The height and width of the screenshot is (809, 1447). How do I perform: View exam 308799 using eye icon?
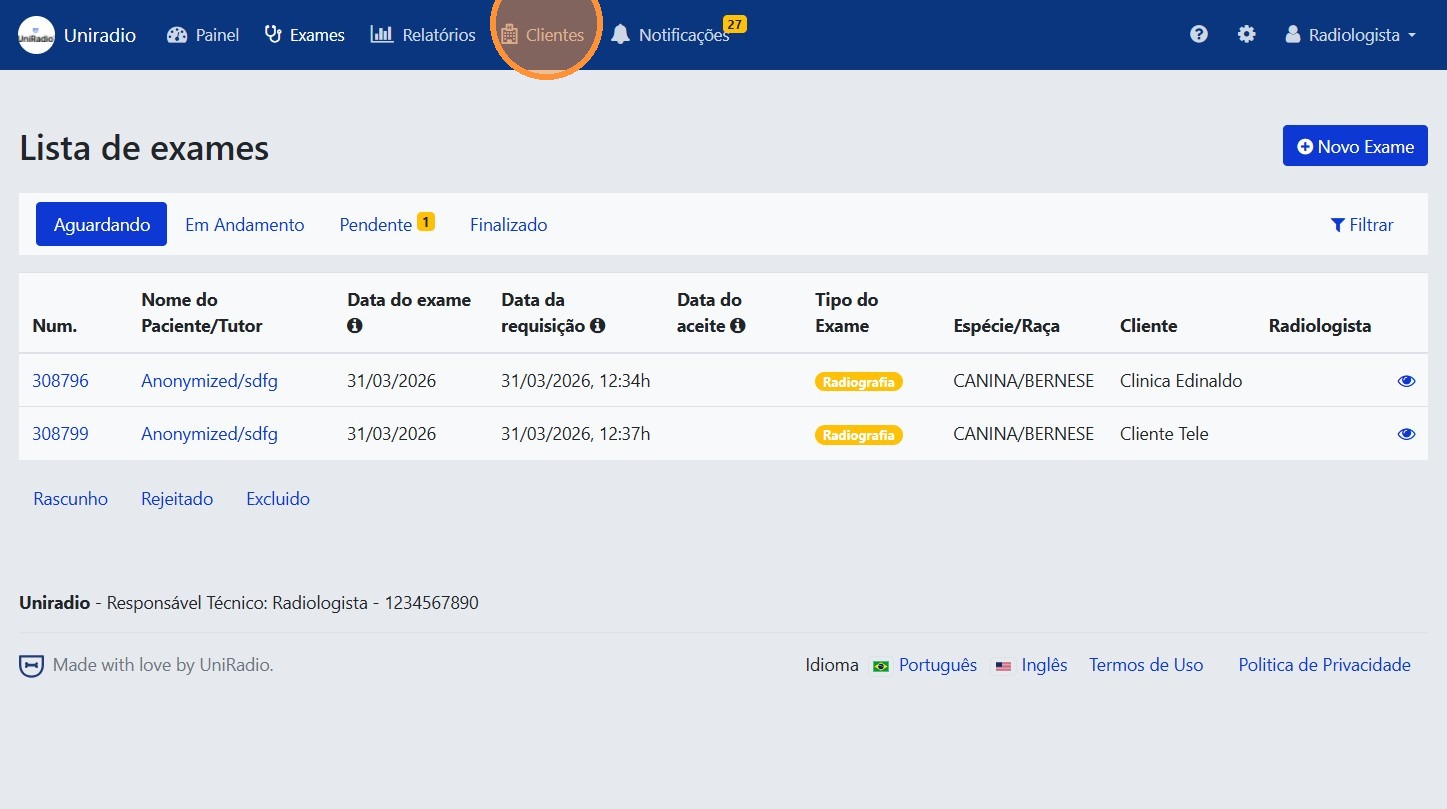(x=1406, y=434)
